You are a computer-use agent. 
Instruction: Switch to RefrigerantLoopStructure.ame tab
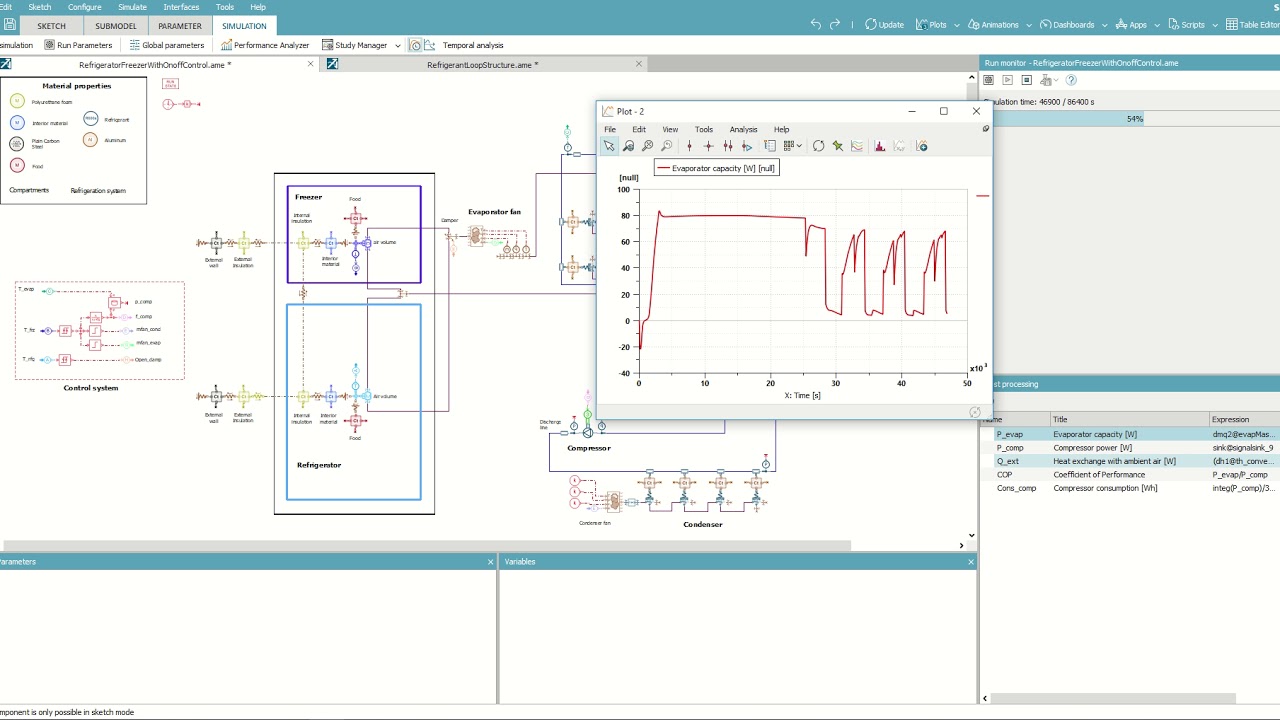(x=482, y=64)
